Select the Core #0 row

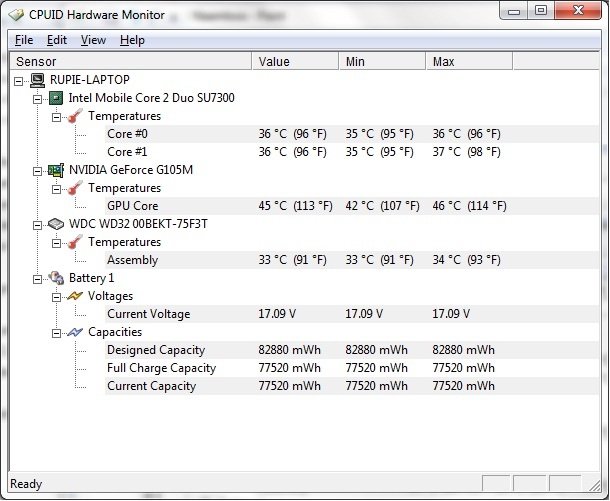pyautogui.click(x=352, y=134)
